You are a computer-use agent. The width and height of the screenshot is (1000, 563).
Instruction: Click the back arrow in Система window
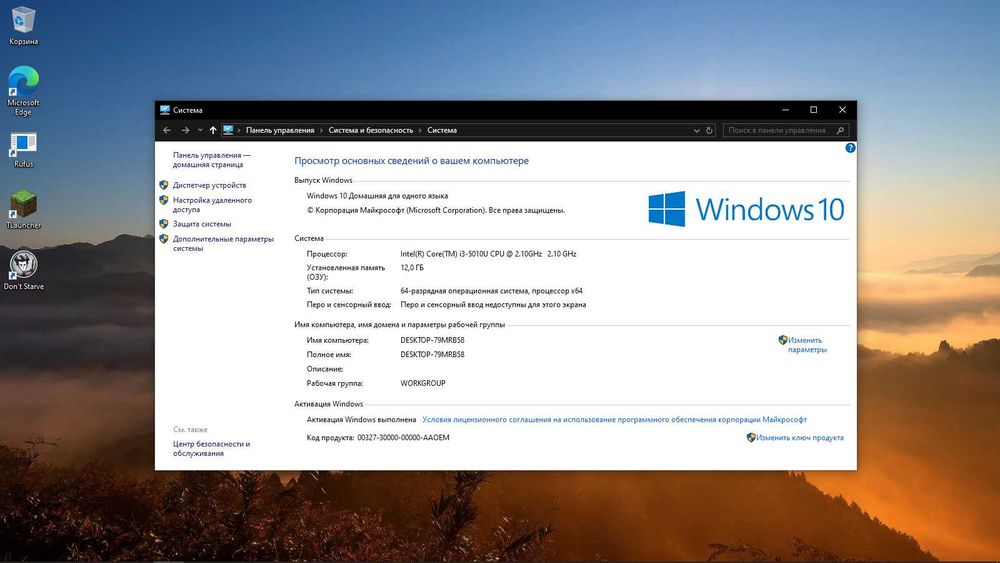pos(167,130)
